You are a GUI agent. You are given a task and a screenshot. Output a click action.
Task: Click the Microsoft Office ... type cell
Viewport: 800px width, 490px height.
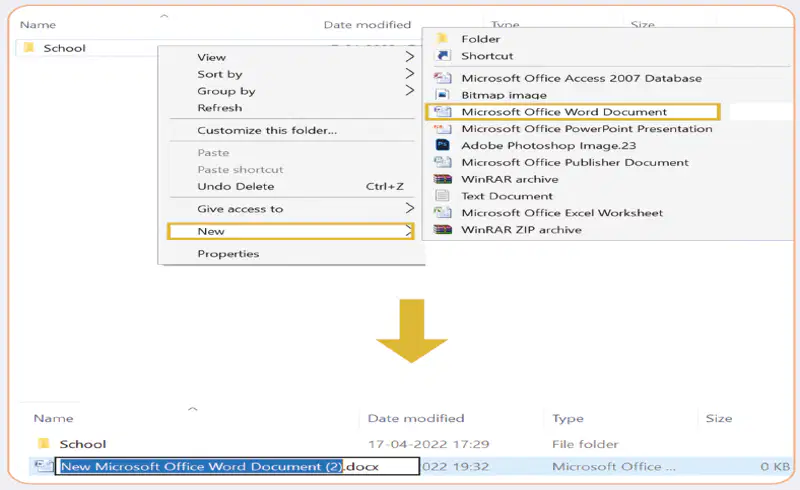(x=614, y=467)
